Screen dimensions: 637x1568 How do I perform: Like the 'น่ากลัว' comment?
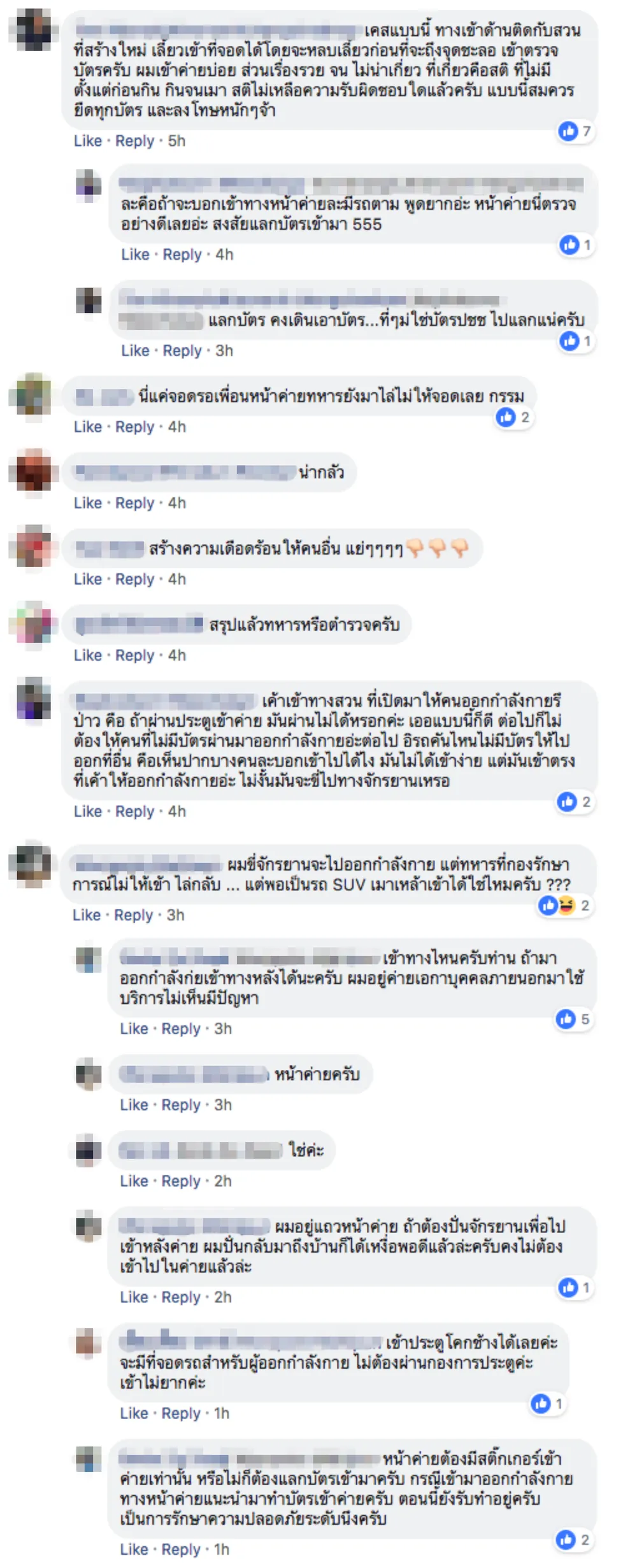pos(88,503)
